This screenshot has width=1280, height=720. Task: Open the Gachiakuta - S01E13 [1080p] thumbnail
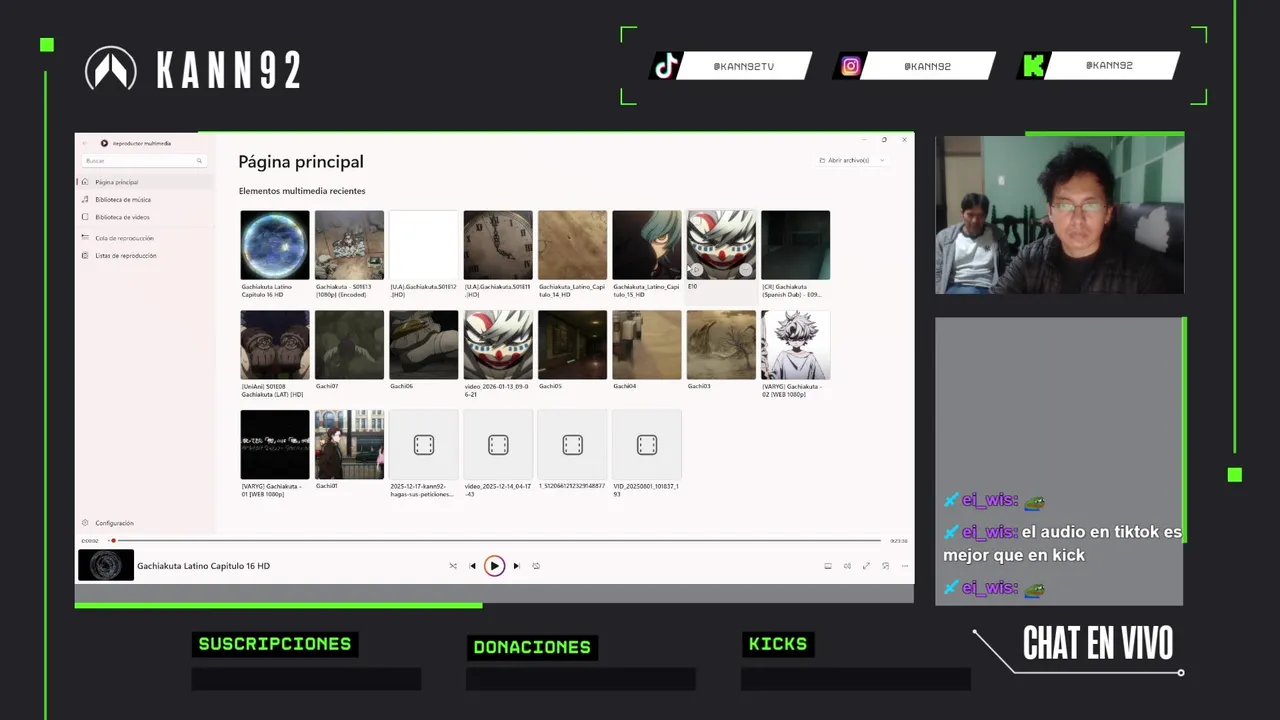pos(349,245)
